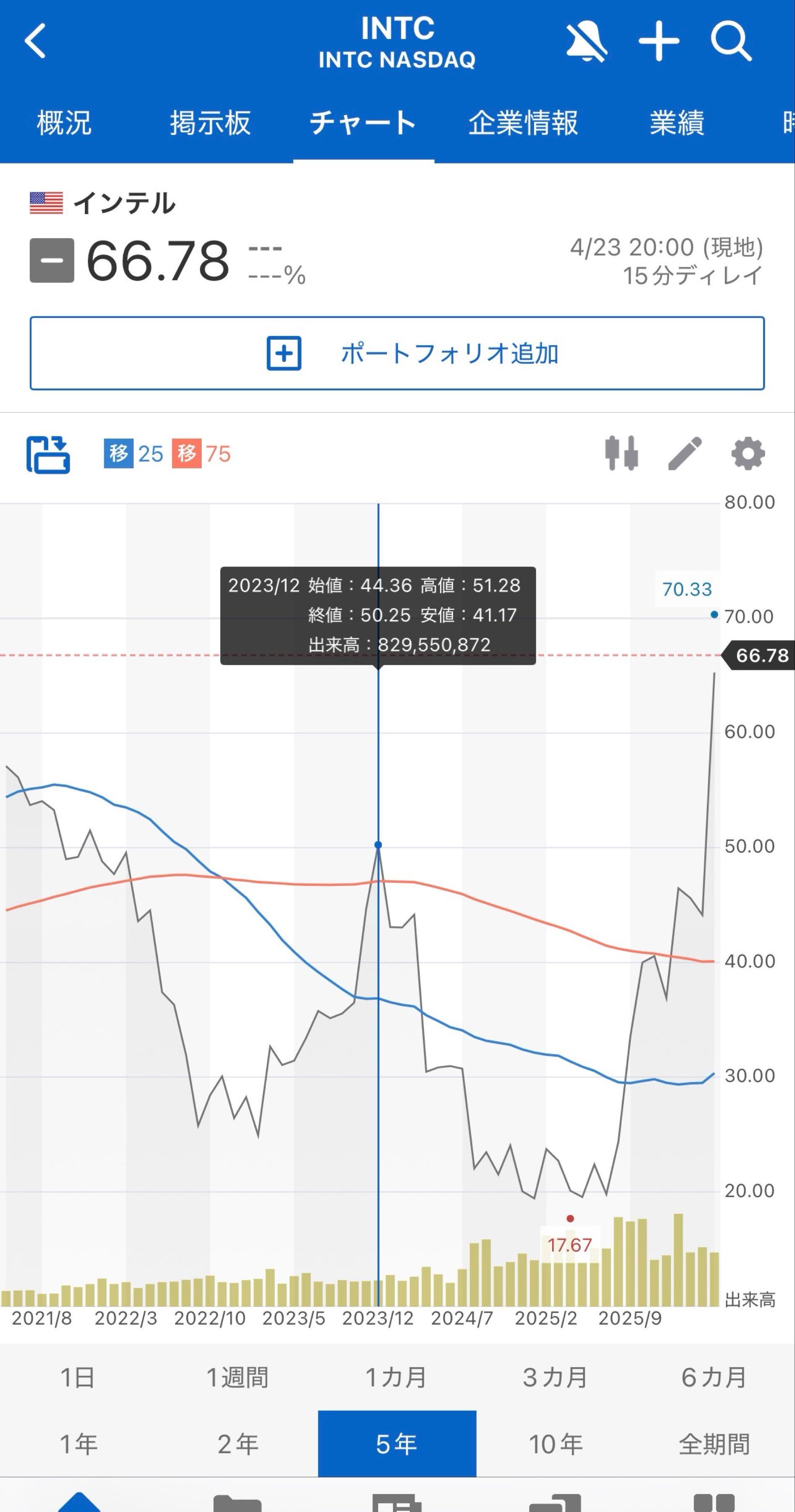
Task: Switch to the 掲示板 tab
Action: [210, 123]
